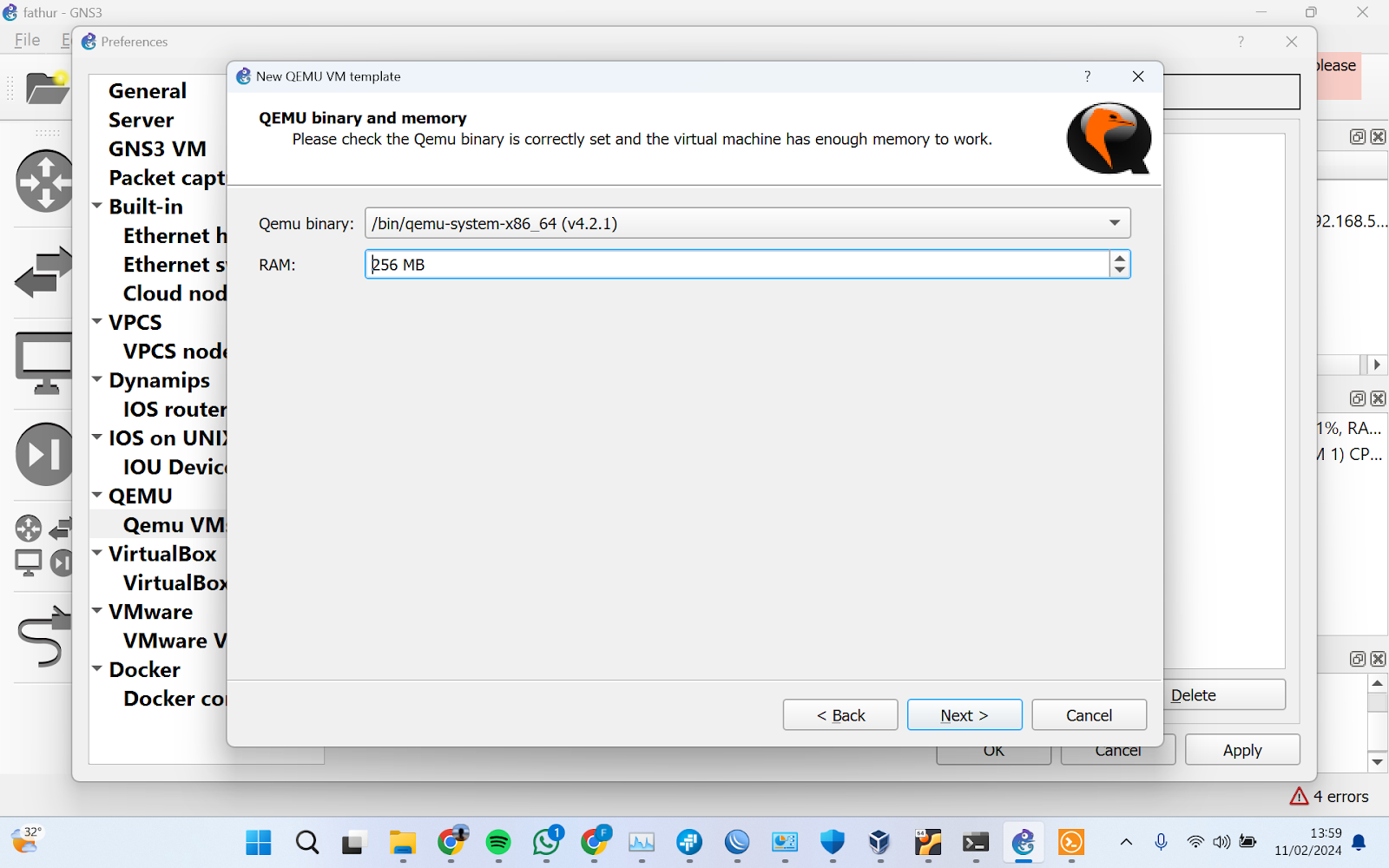Image resolution: width=1389 pixels, height=868 pixels.
Task: Click help question mark in Preferences window
Action: [x=1241, y=42]
